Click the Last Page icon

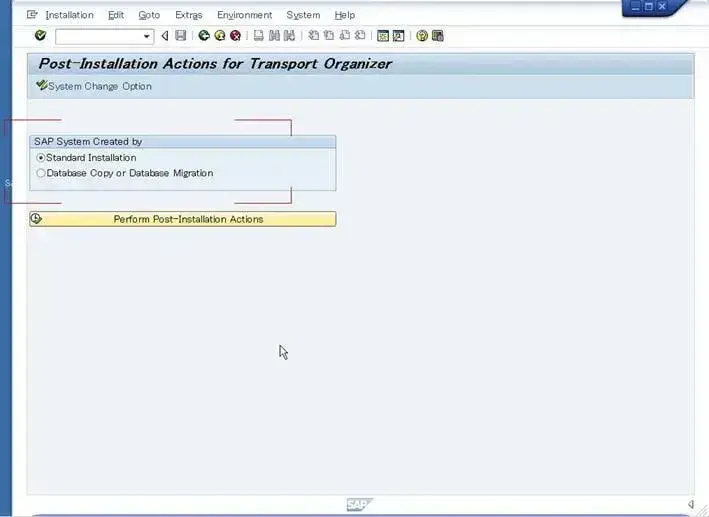tap(360, 35)
